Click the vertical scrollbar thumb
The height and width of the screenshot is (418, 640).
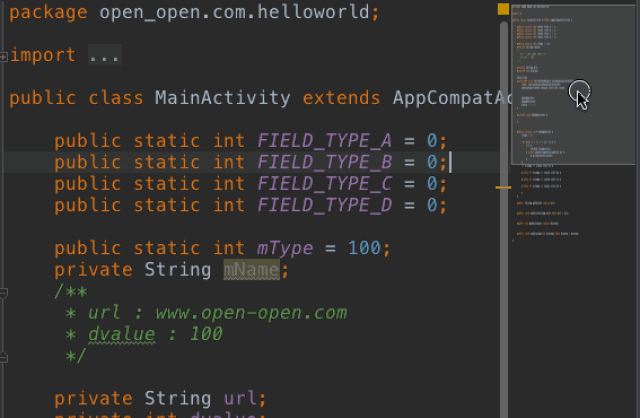(504, 220)
